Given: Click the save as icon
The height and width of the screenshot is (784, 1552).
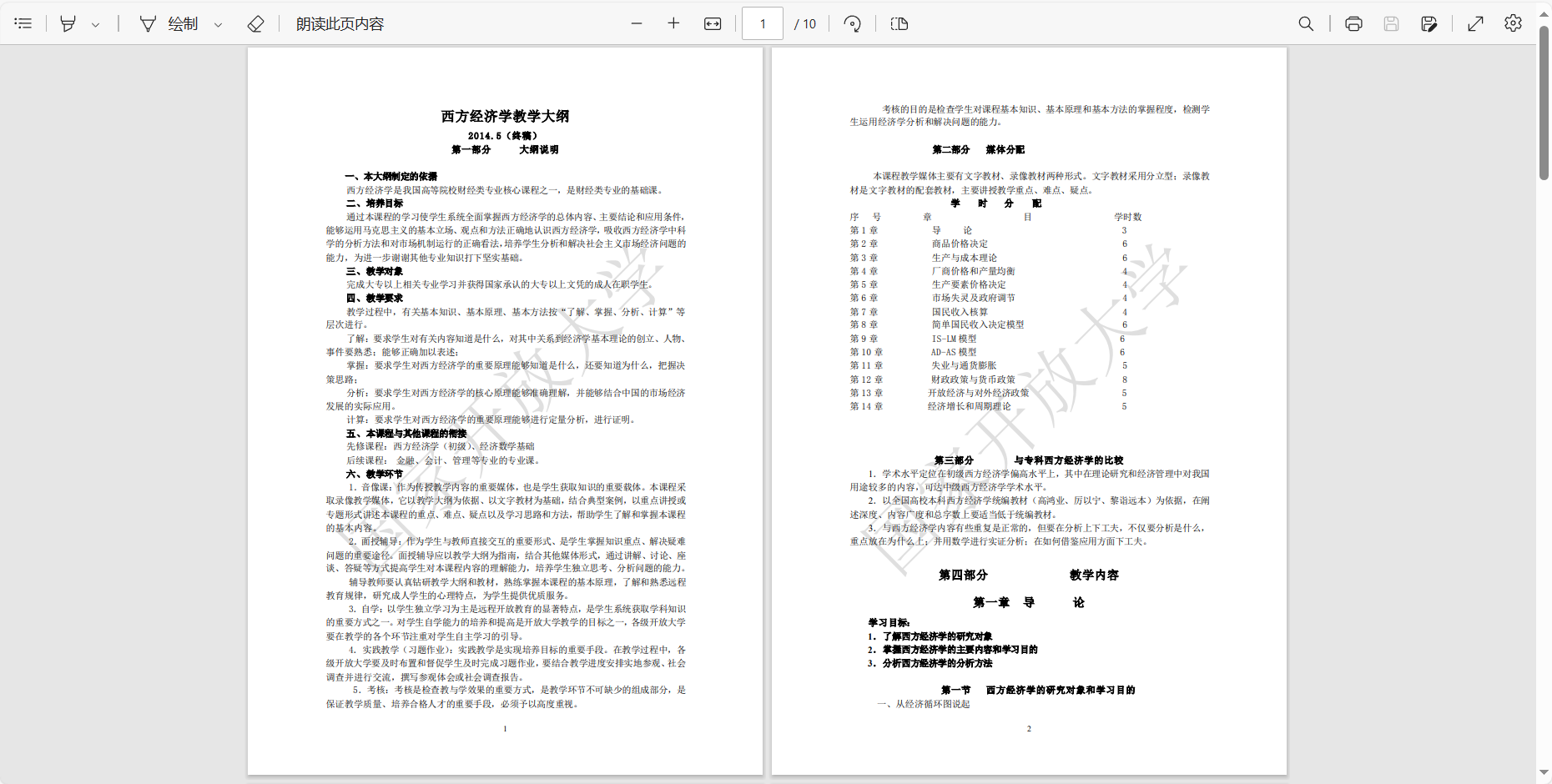Looking at the screenshot, I should coord(1429,23).
